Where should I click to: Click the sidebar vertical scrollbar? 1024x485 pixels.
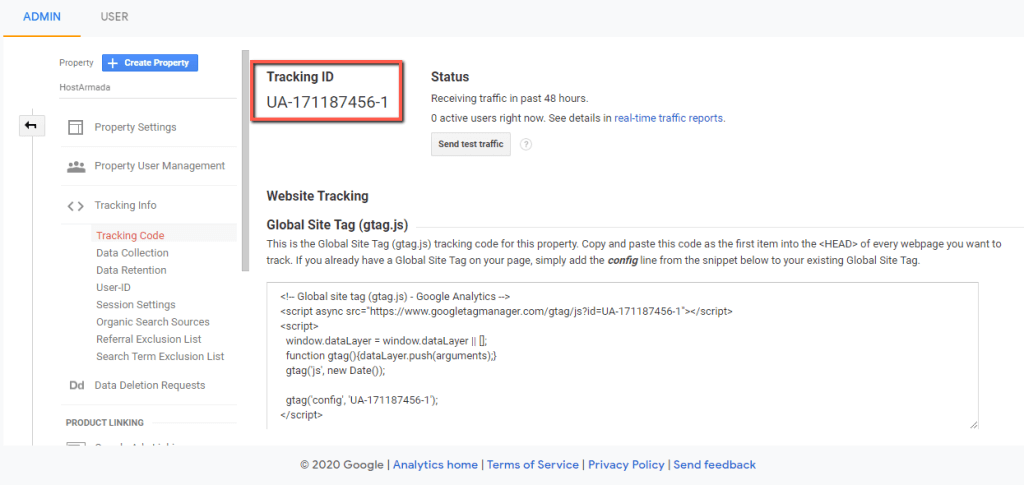pos(245,160)
